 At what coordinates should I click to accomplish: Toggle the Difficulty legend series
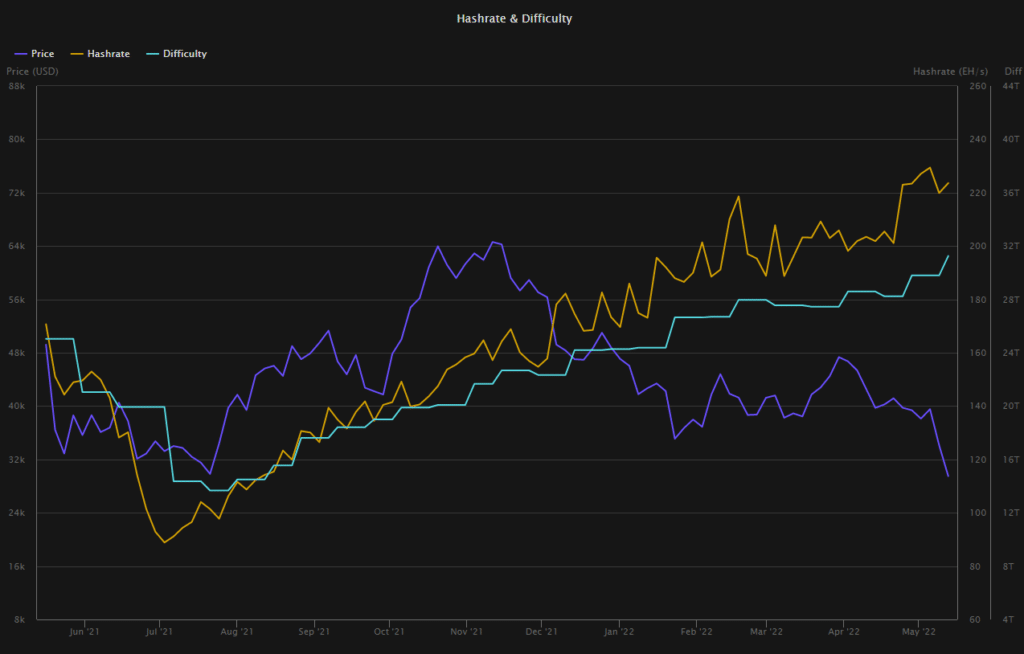[176, 54]
